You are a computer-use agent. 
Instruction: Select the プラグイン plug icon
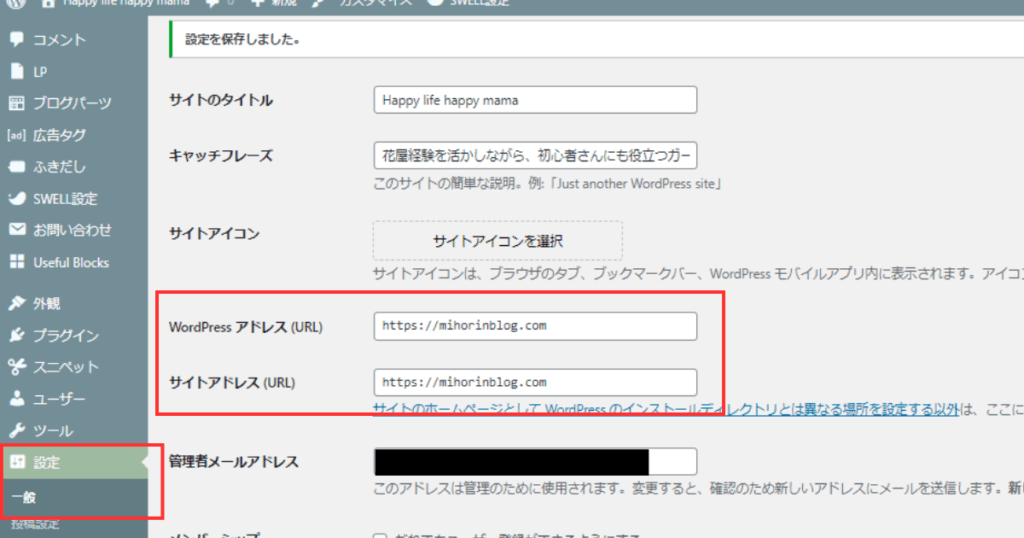point(16,335)
